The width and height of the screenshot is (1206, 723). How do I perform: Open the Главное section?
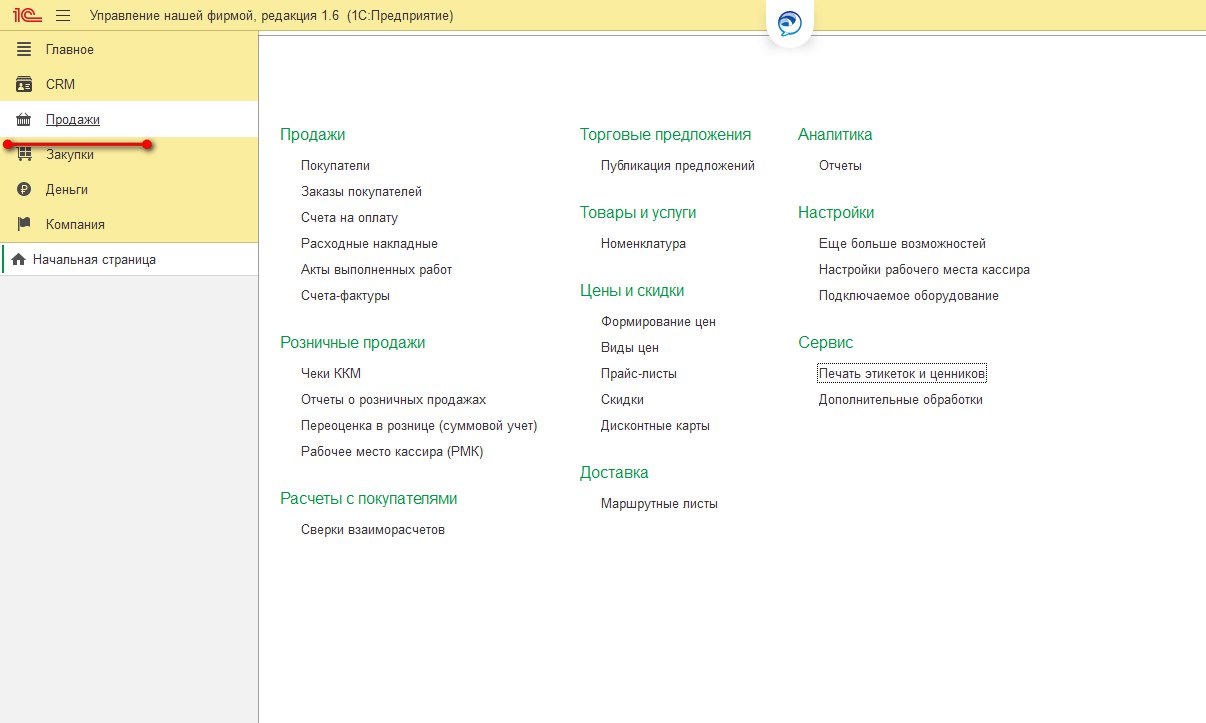(129, 49)
